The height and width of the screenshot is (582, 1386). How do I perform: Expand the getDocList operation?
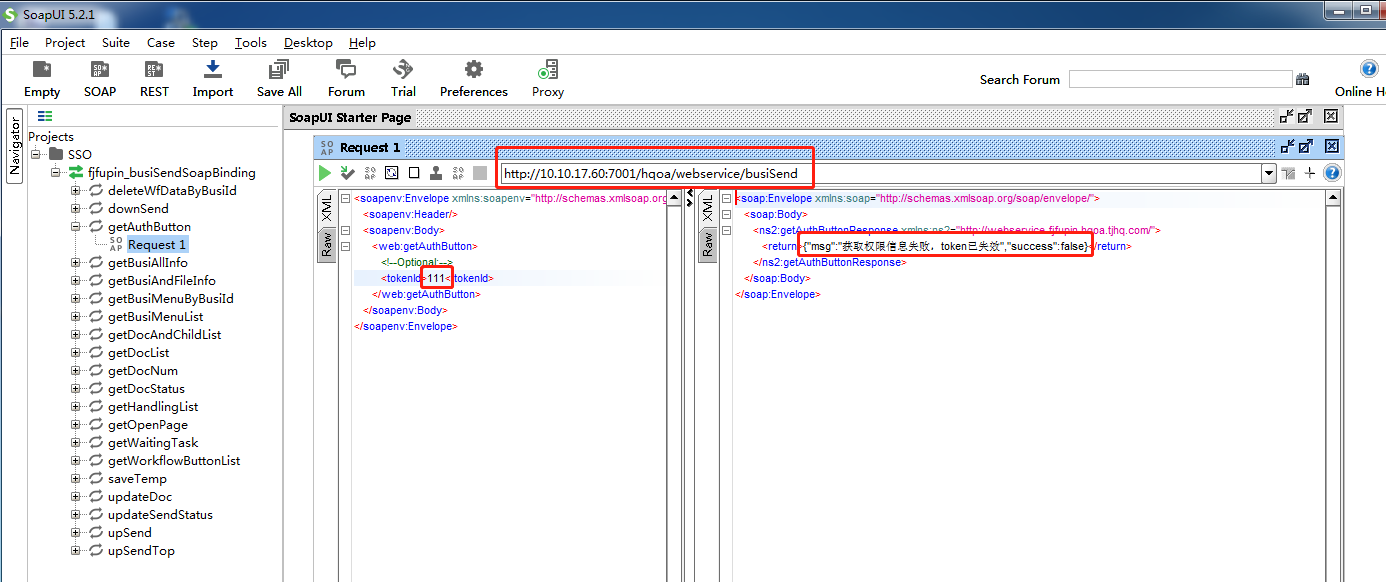pos(76,352)
